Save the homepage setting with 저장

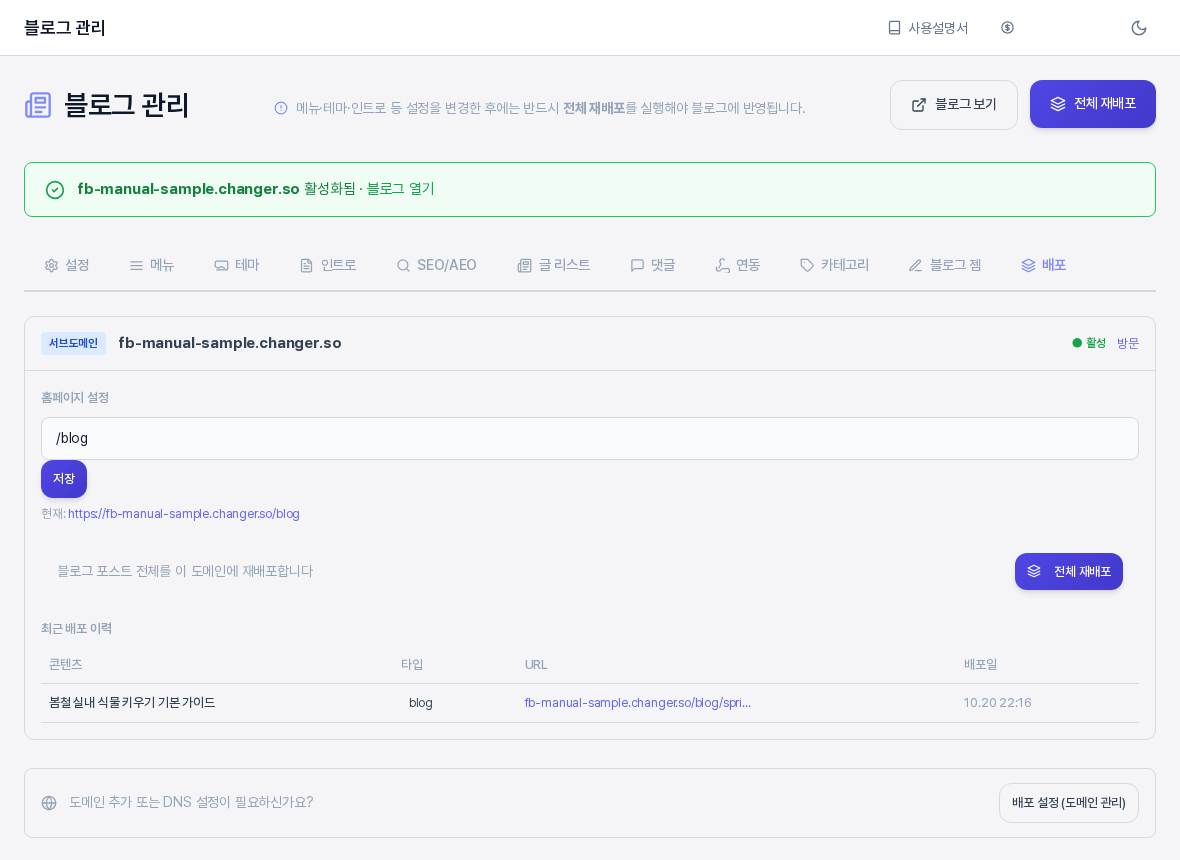point(64,479)
